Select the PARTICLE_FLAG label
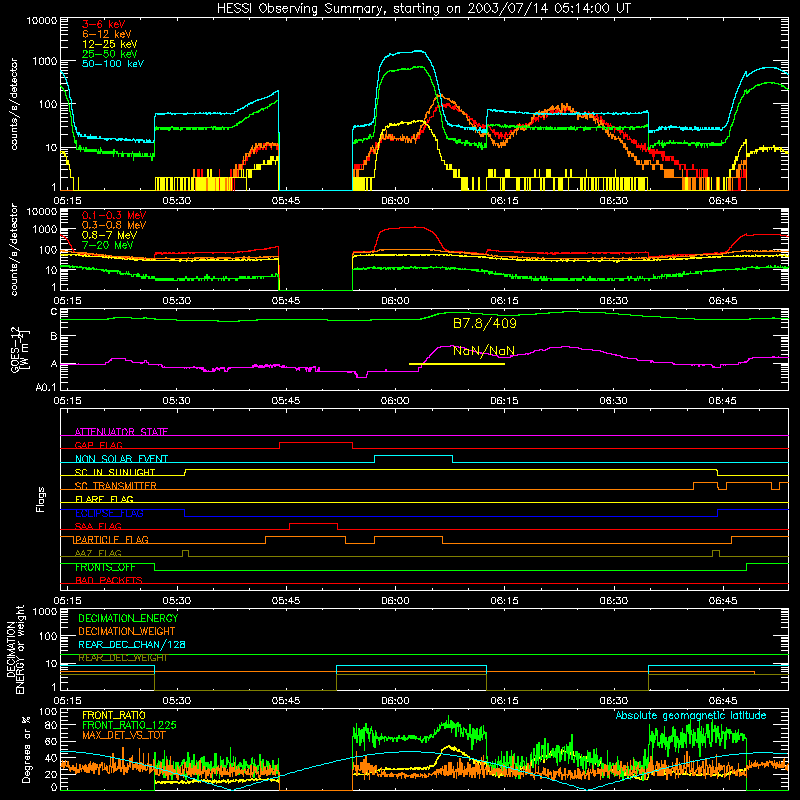Image resolution: width=800 pixels, height=800 pixels. [112, 539]
